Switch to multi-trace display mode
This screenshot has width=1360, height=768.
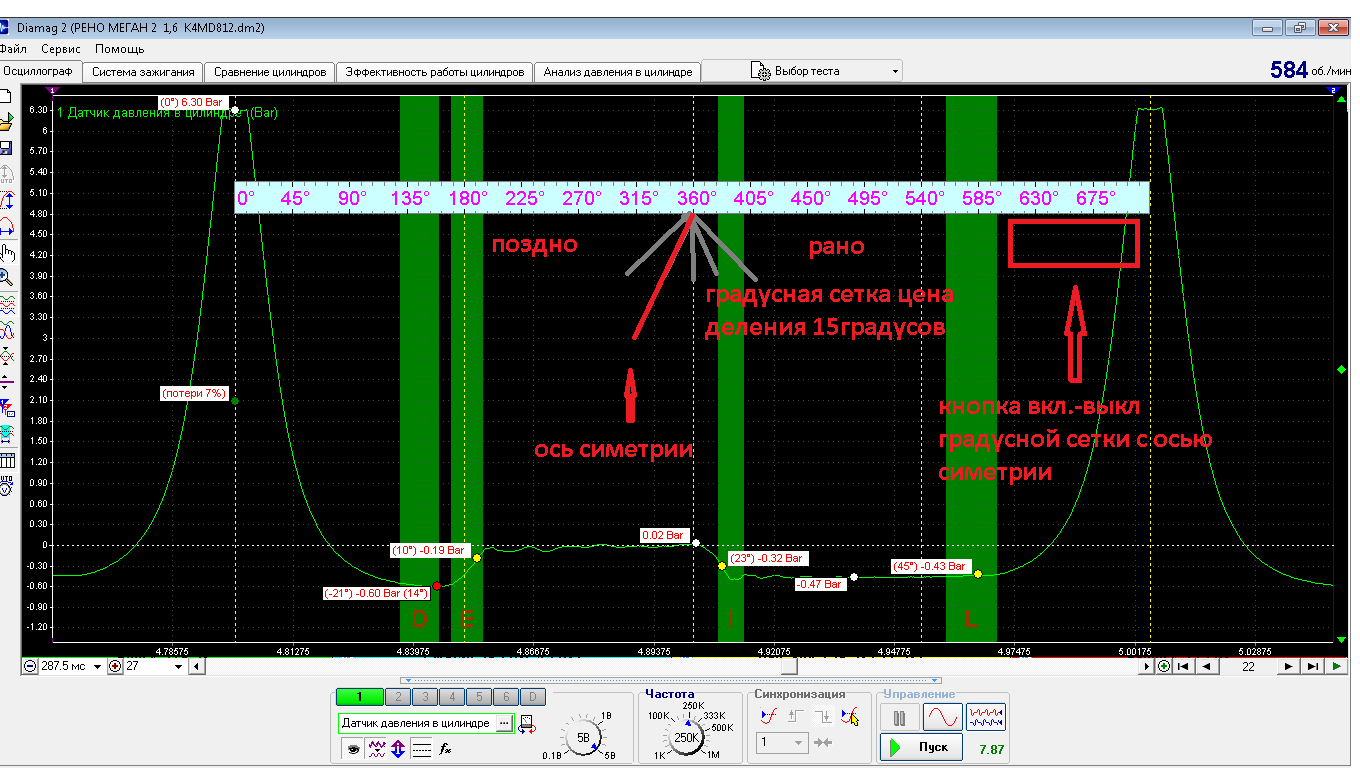[x=985, y=717]
